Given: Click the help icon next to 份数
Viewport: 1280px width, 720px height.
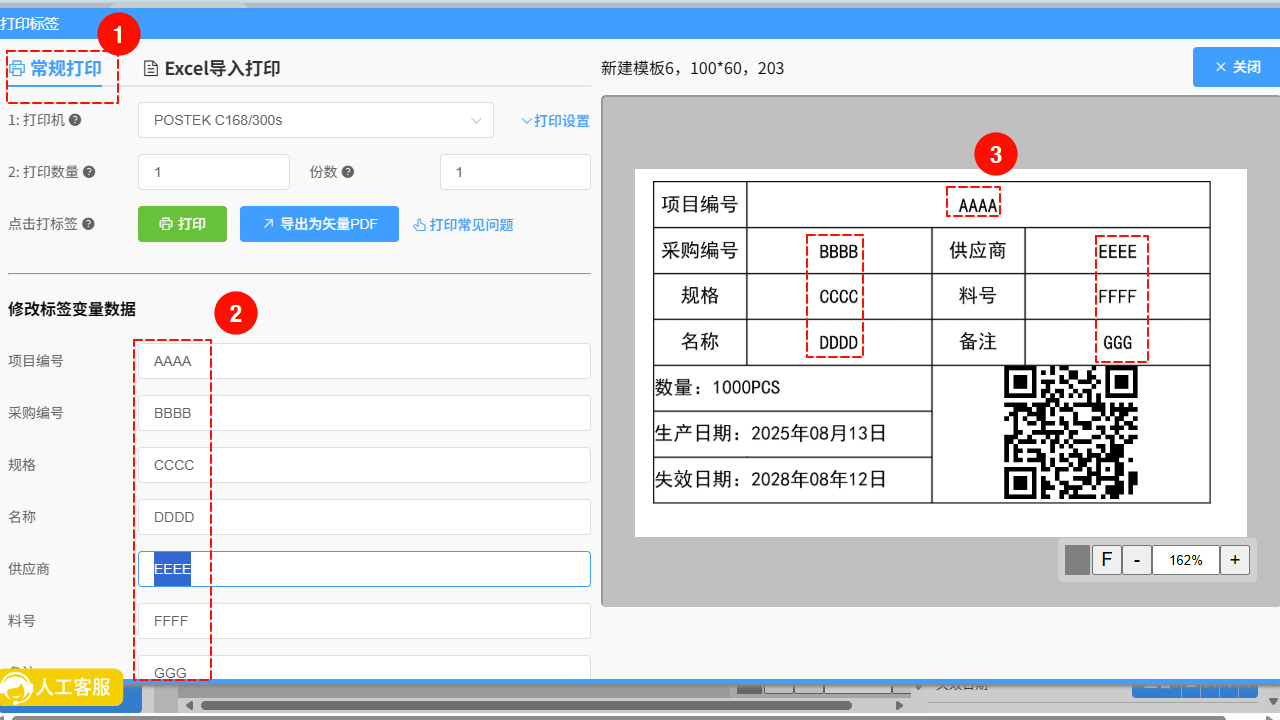Looking at the screenshot, I should click(x=348, y=172).
